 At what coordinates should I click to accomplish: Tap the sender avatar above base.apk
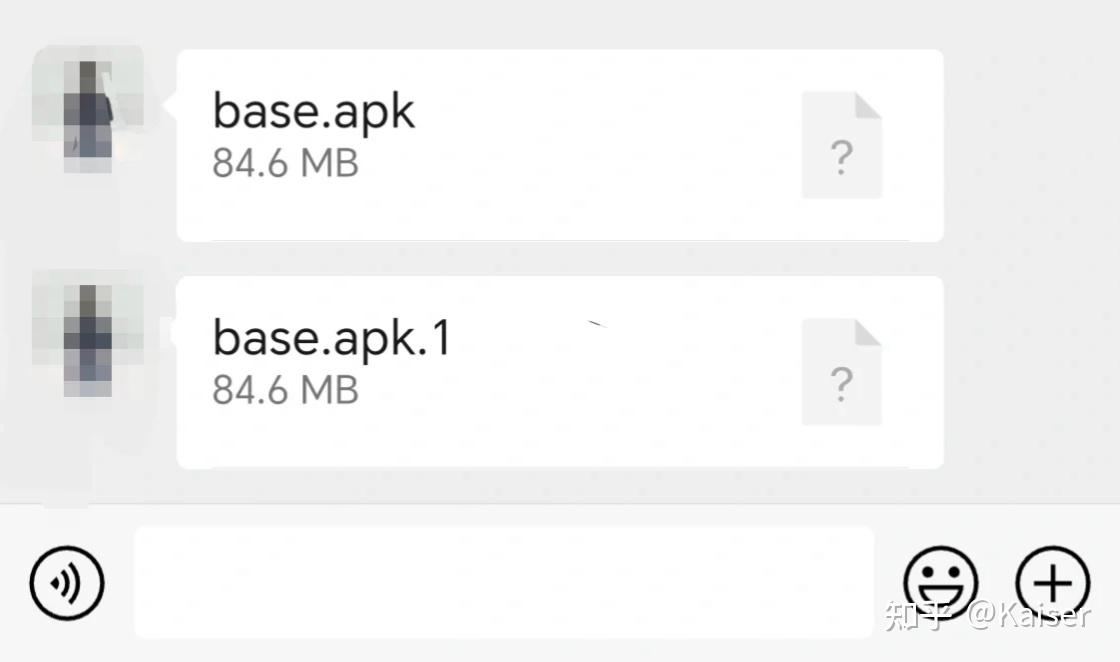pyautogui.click(x=88, y=110)
